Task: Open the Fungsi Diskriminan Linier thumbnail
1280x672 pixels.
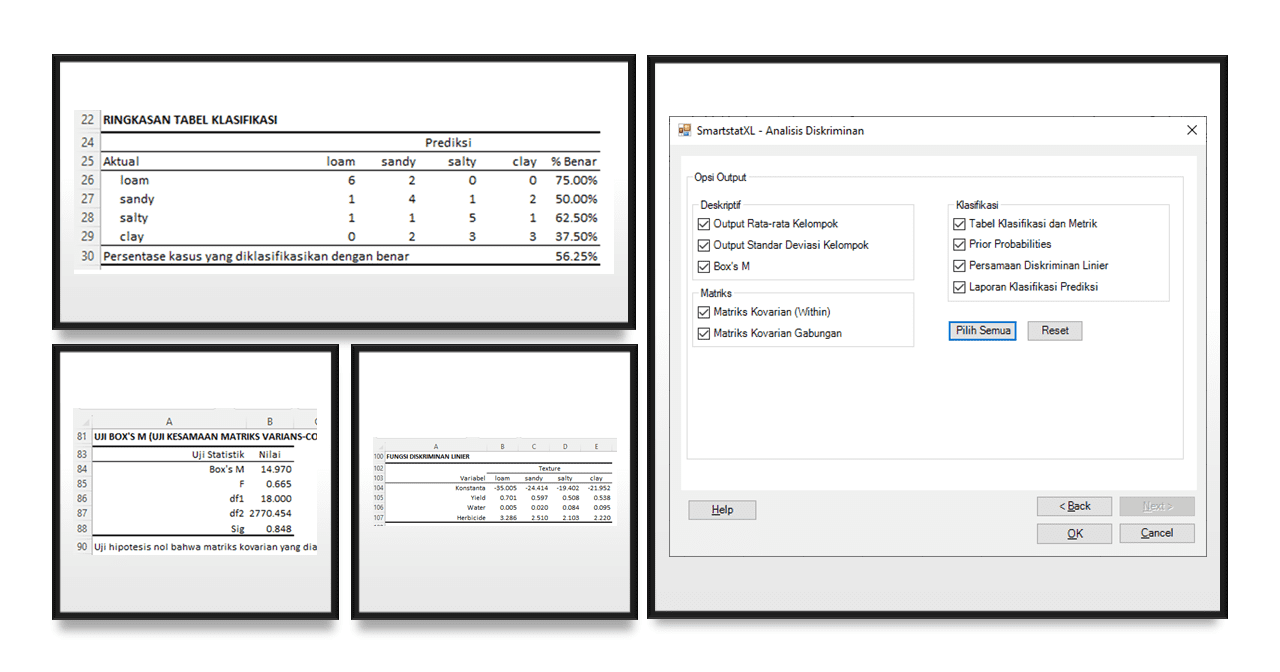Action: pos(494,482)
